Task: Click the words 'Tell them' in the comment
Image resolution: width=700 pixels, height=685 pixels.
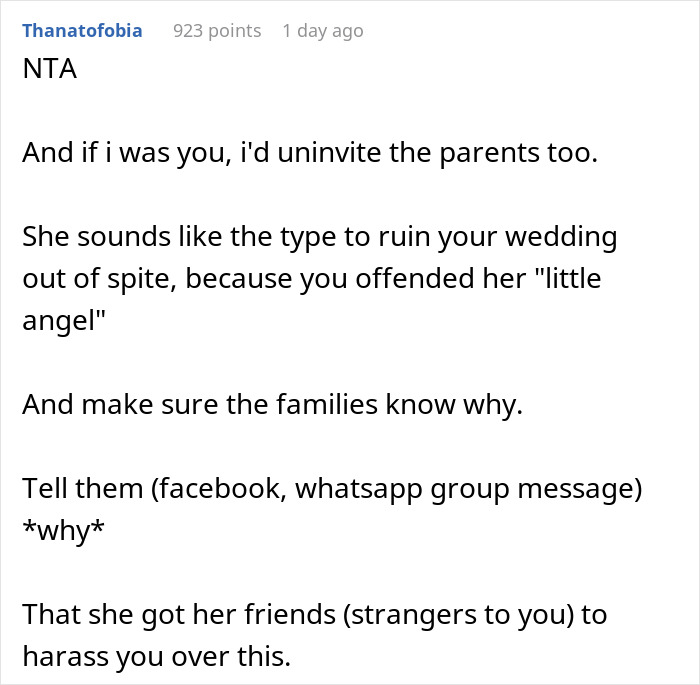Action: (x=82, y=488)
